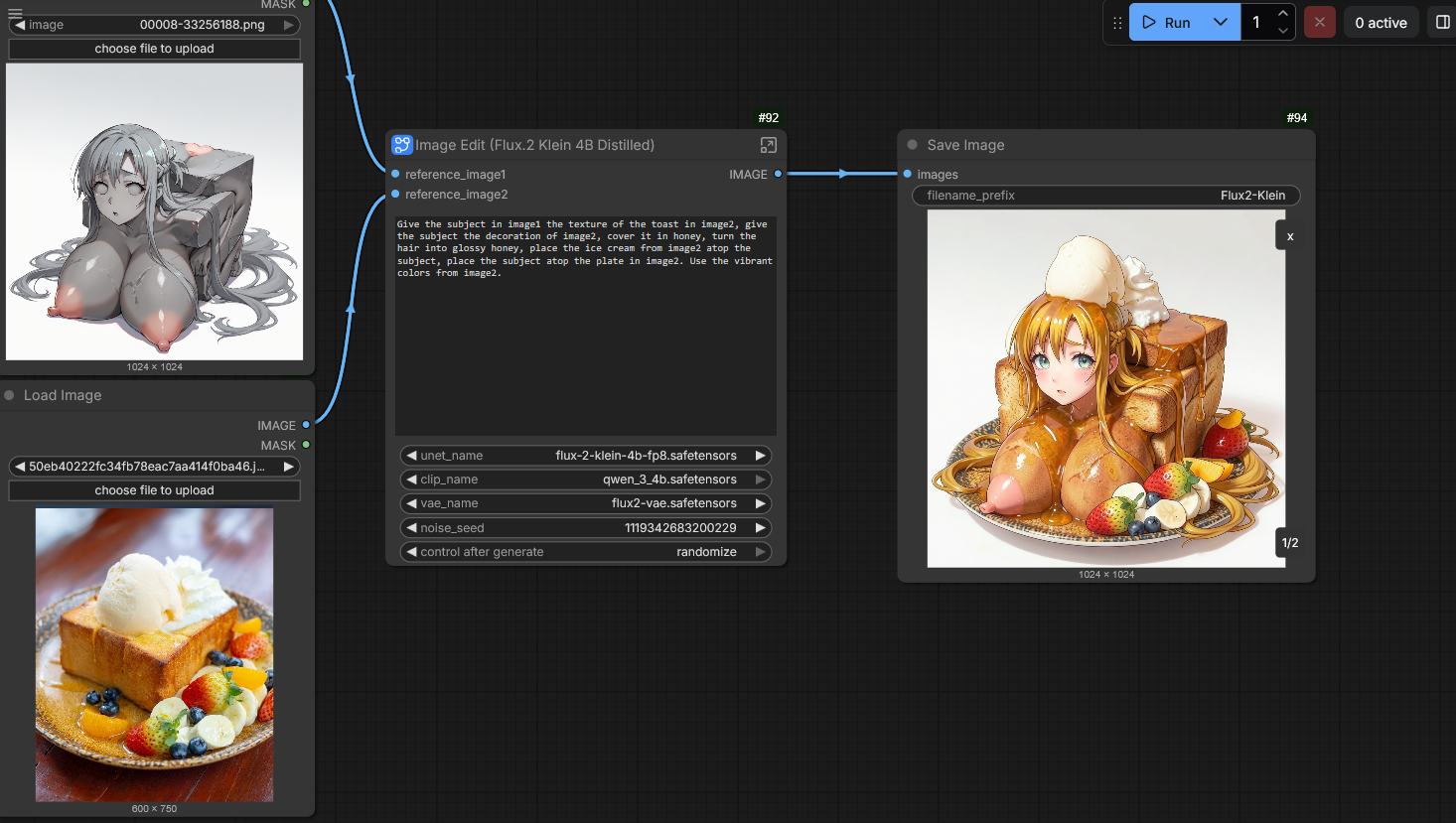Click the Run button

tap(1167, 22)
